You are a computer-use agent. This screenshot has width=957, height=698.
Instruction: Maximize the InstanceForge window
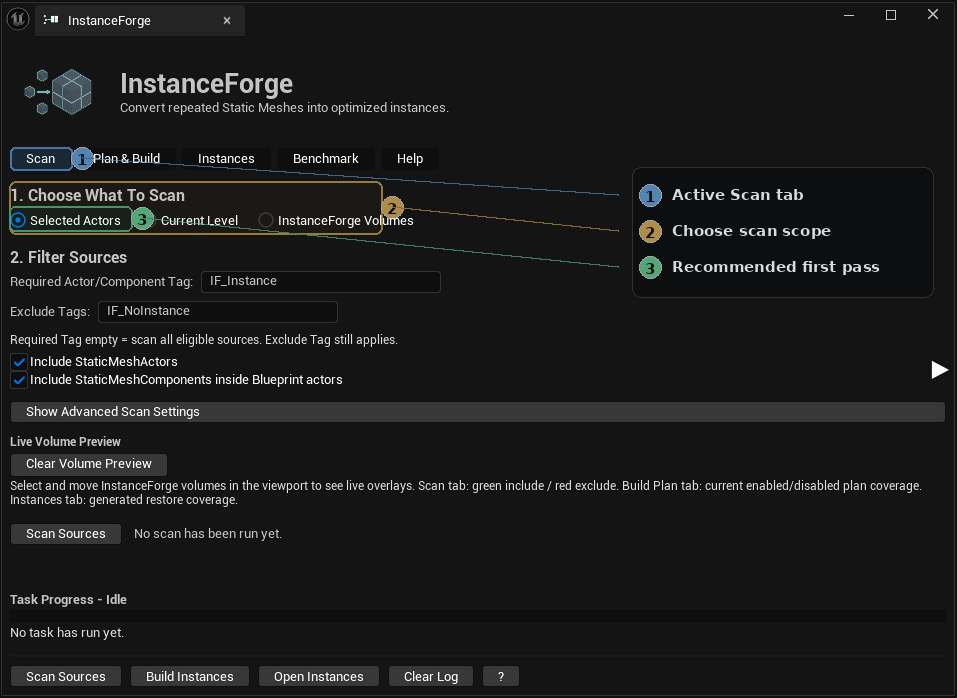(891, 15)
